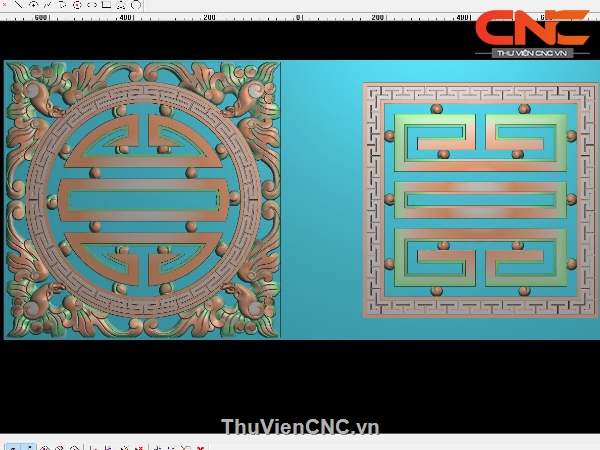Select the ellipse drawing tool

pos(91,5)
